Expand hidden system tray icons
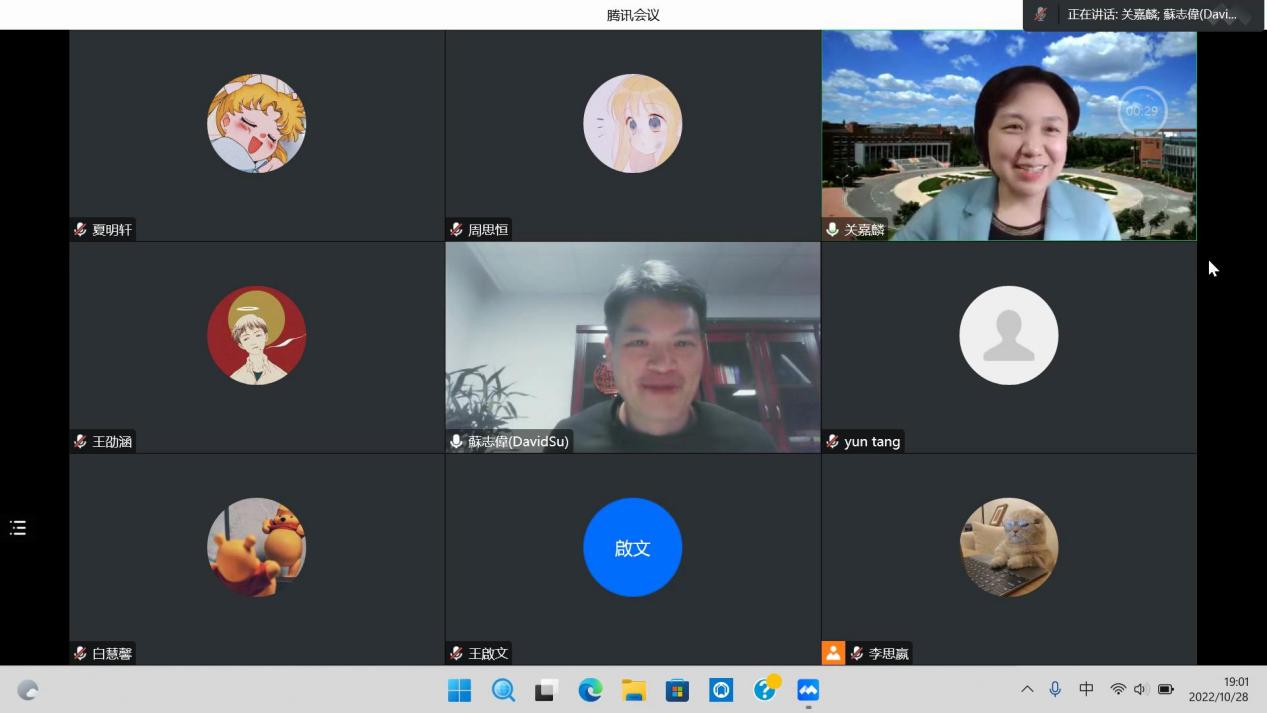 (x=1027, y=689)
